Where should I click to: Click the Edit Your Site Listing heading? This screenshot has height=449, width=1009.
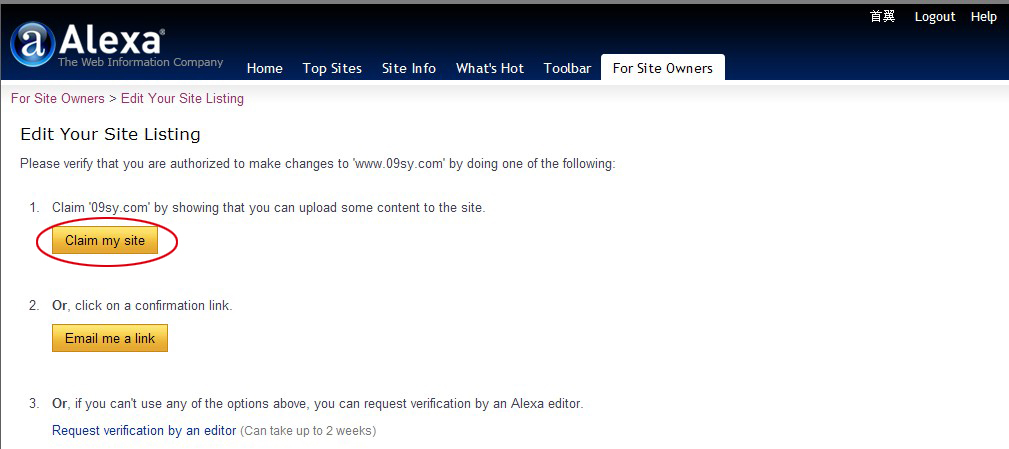pos(111,134)
